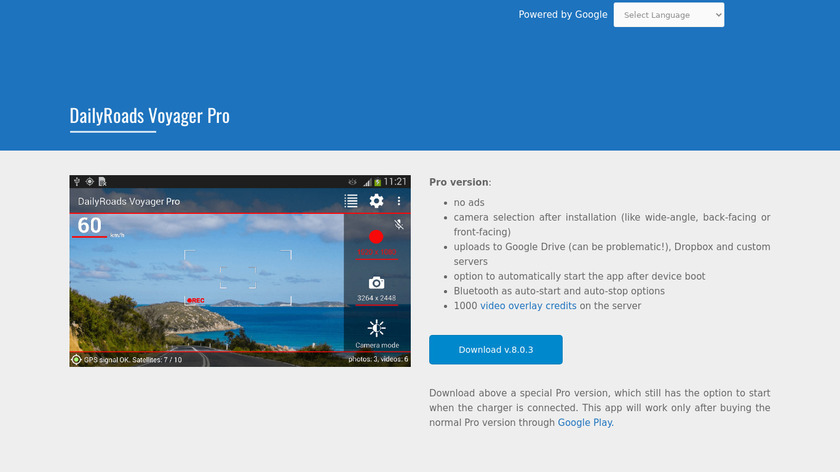Viewport: 840px width, 472px height.
Task: Click the USB icon in phone status bar
Action: [77, 182]
